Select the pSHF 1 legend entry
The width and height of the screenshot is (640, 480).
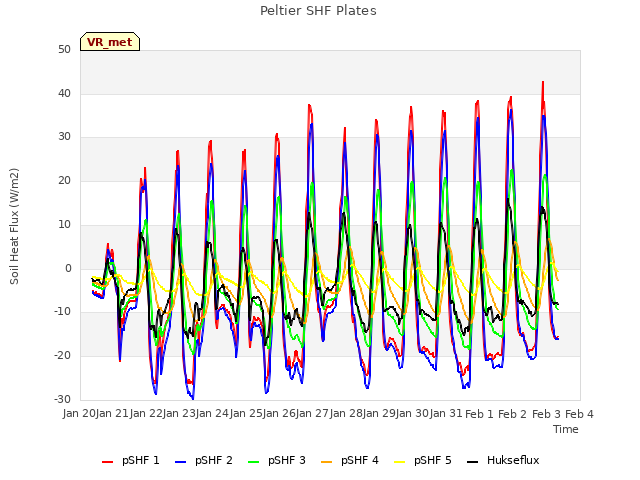(x=131, y=460)
